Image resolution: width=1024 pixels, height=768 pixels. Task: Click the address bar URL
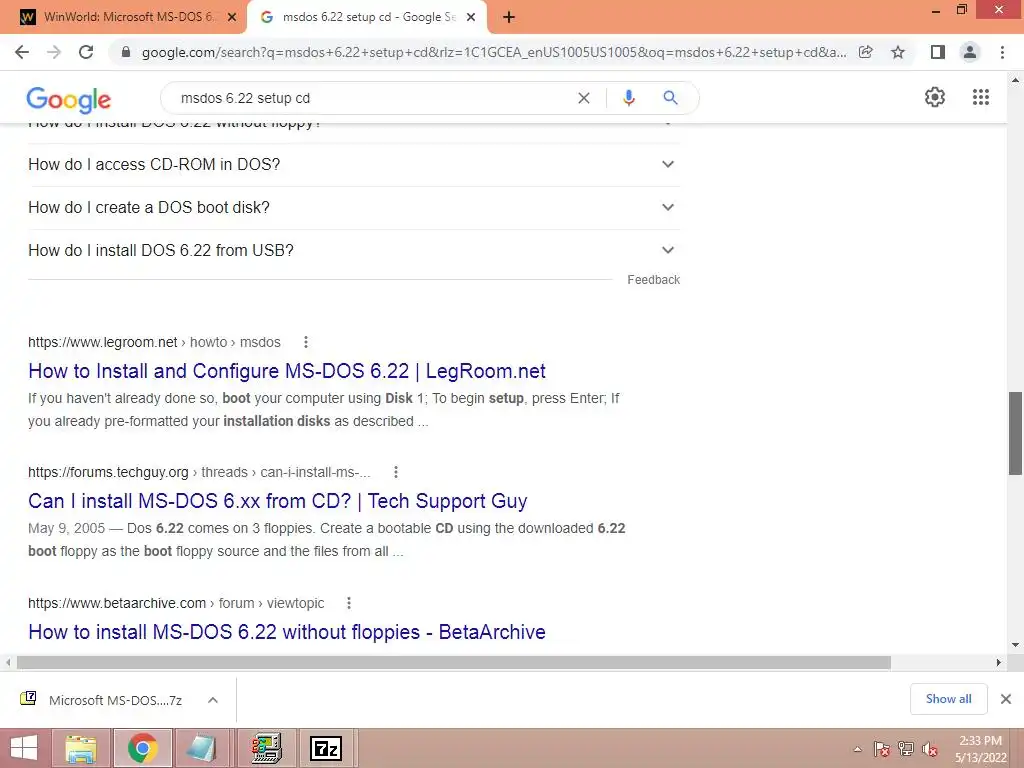(494, 52)
